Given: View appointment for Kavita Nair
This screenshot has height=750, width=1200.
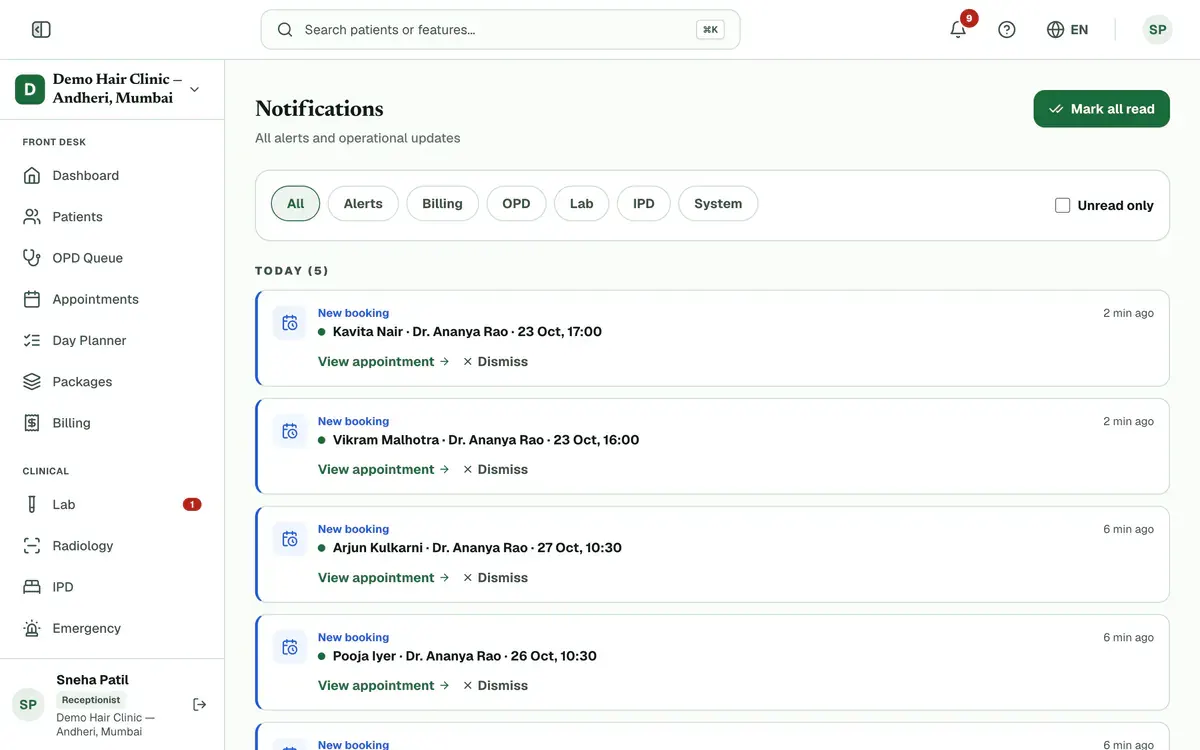Looking at the screenshot, I should pos(384,361).
